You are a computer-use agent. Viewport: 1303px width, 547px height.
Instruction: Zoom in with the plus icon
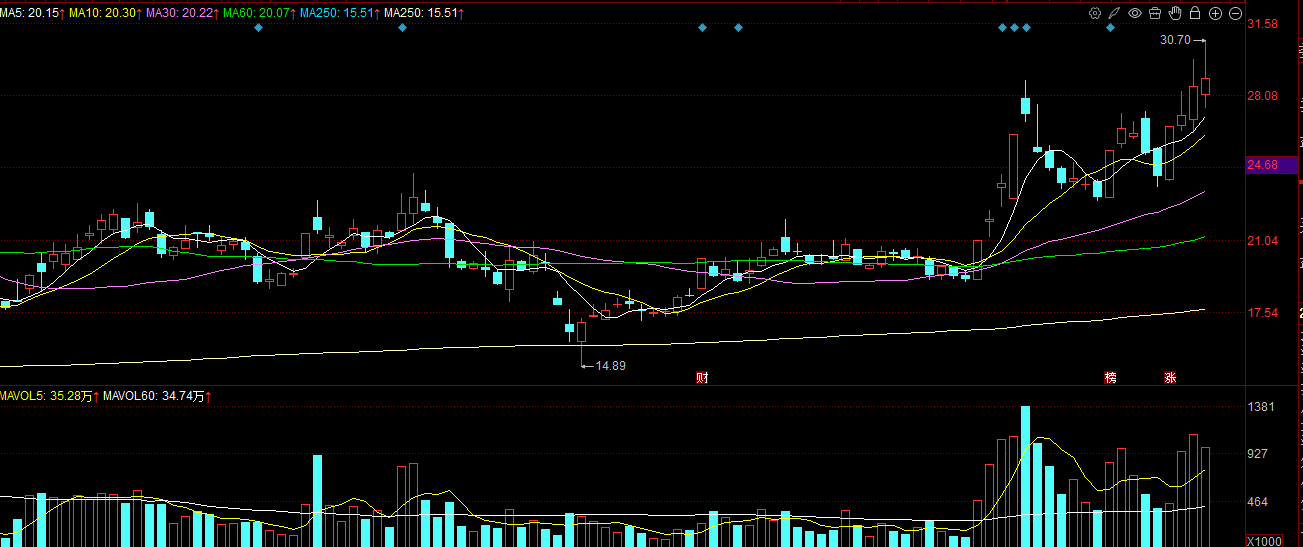click(1215, 13)
